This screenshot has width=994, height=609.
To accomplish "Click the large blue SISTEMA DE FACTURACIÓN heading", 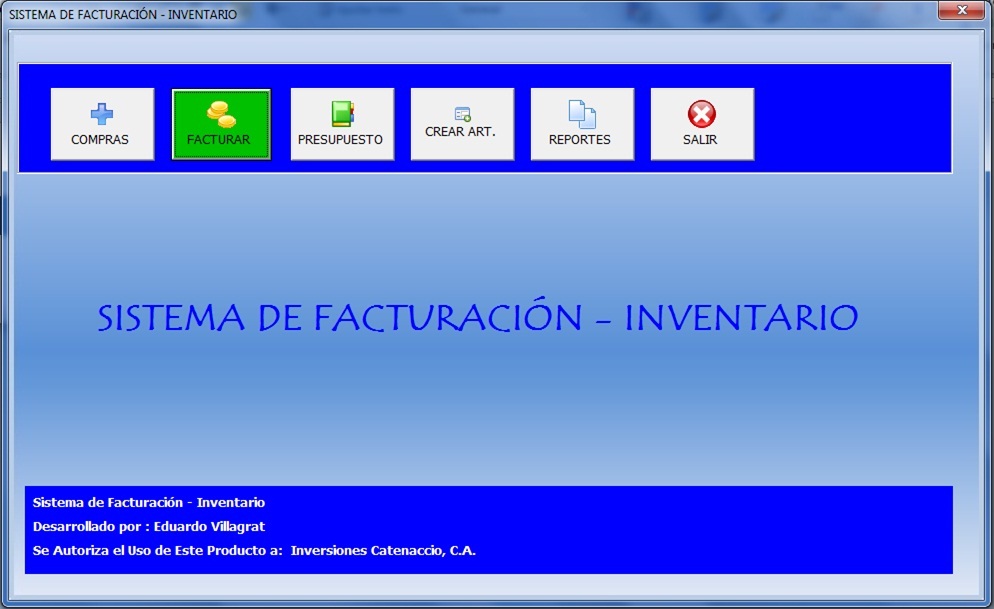I will (x=478, y=317).
